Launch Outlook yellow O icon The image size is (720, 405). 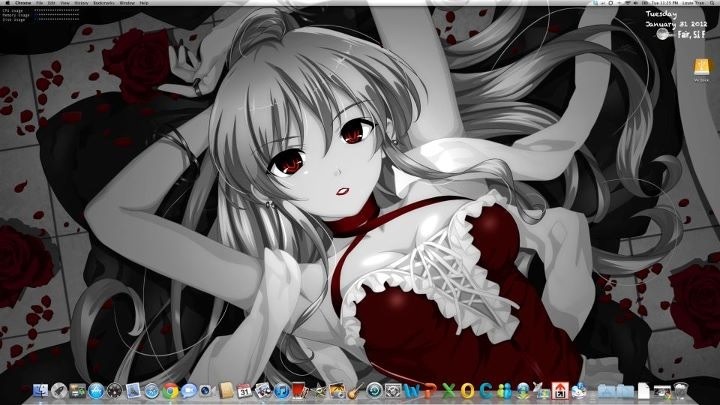click(x=467, y=391)
